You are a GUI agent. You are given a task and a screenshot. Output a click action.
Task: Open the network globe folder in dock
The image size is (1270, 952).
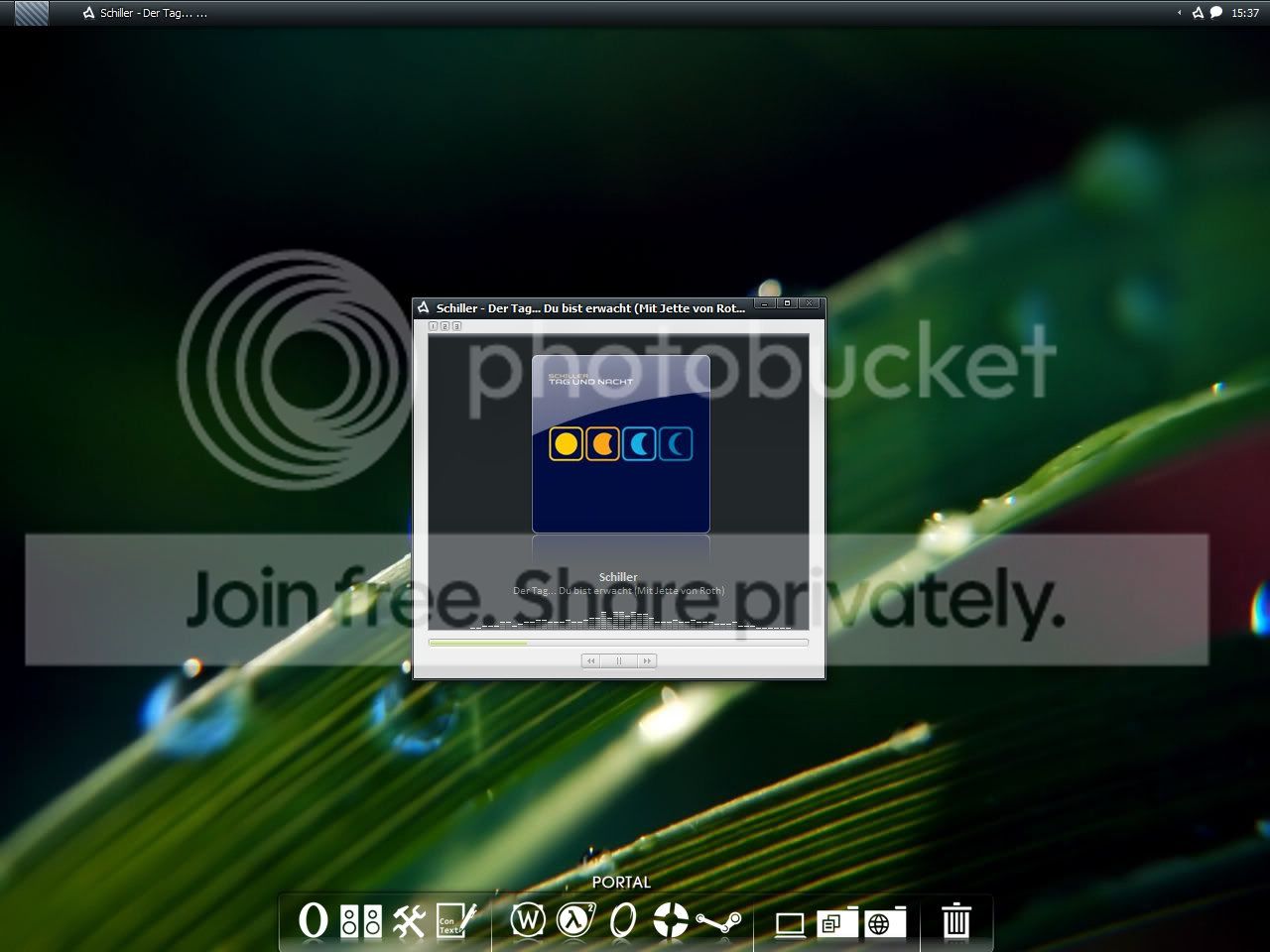pyautogui.click(x=884, y=922)
